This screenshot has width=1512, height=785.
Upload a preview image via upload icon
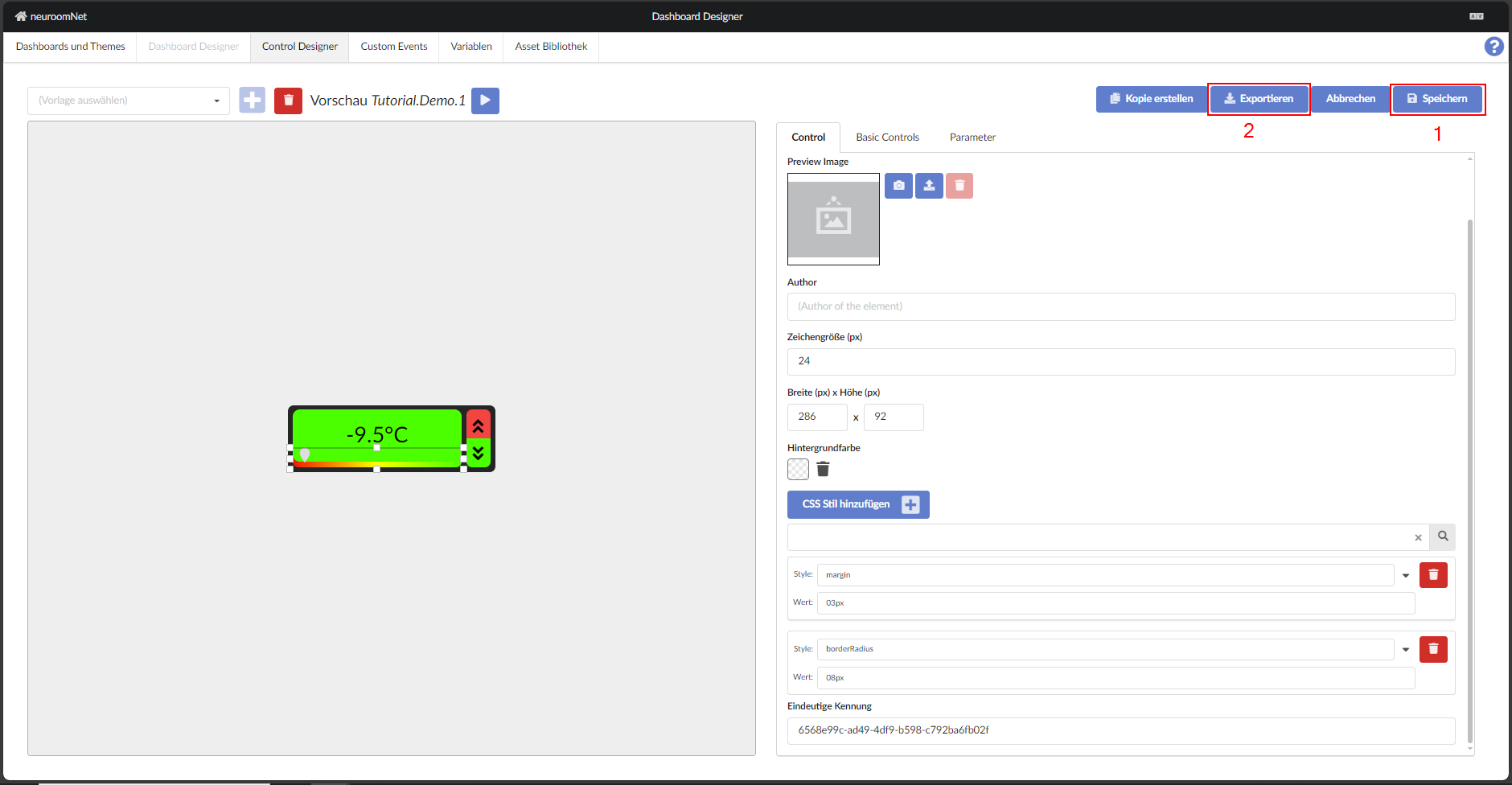[929, 186]
